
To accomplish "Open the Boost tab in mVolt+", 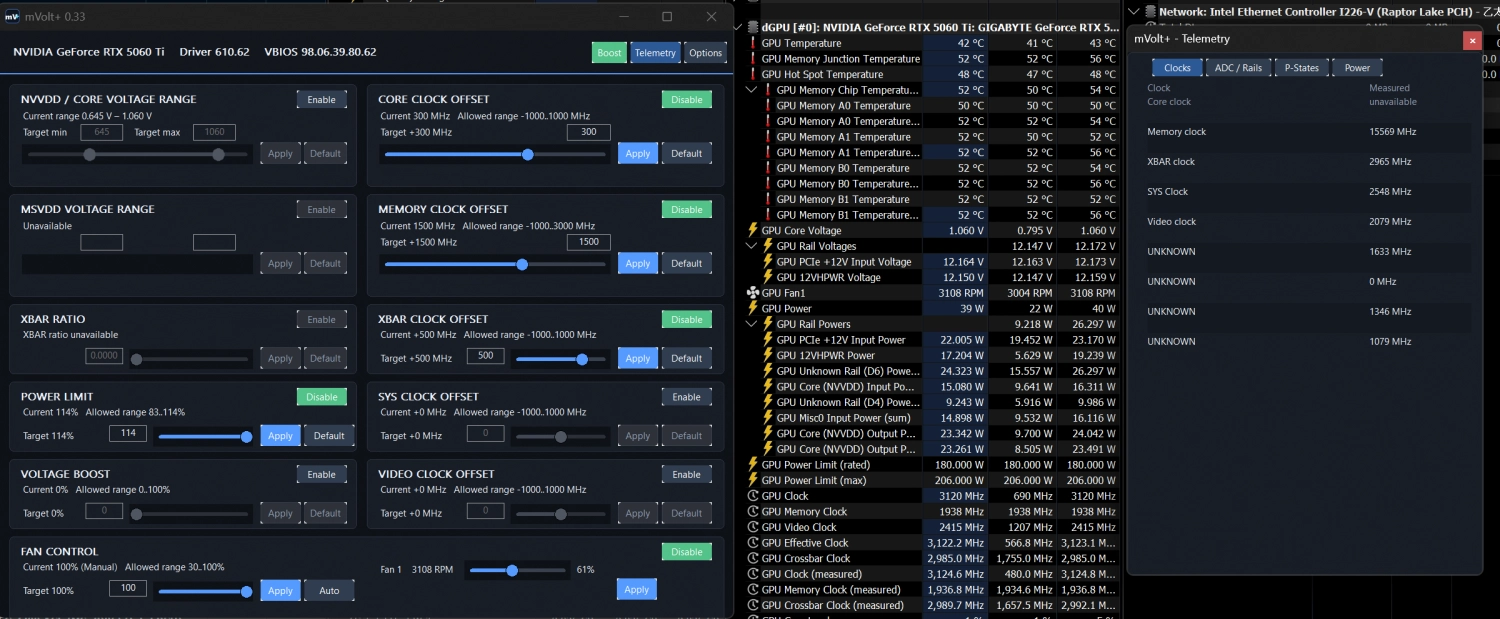I will (x=609, y=53).
